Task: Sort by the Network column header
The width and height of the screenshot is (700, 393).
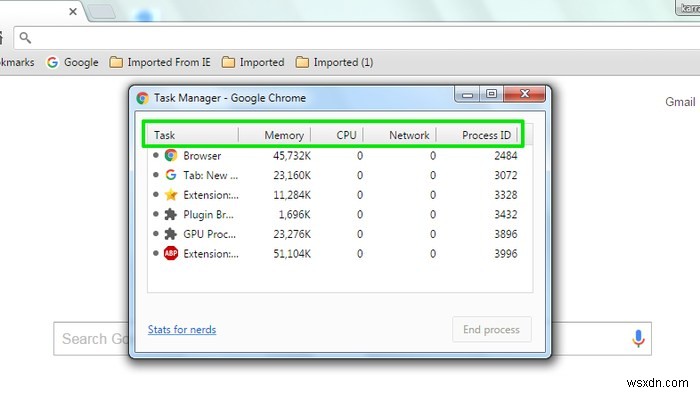Action: pos(400,135)
